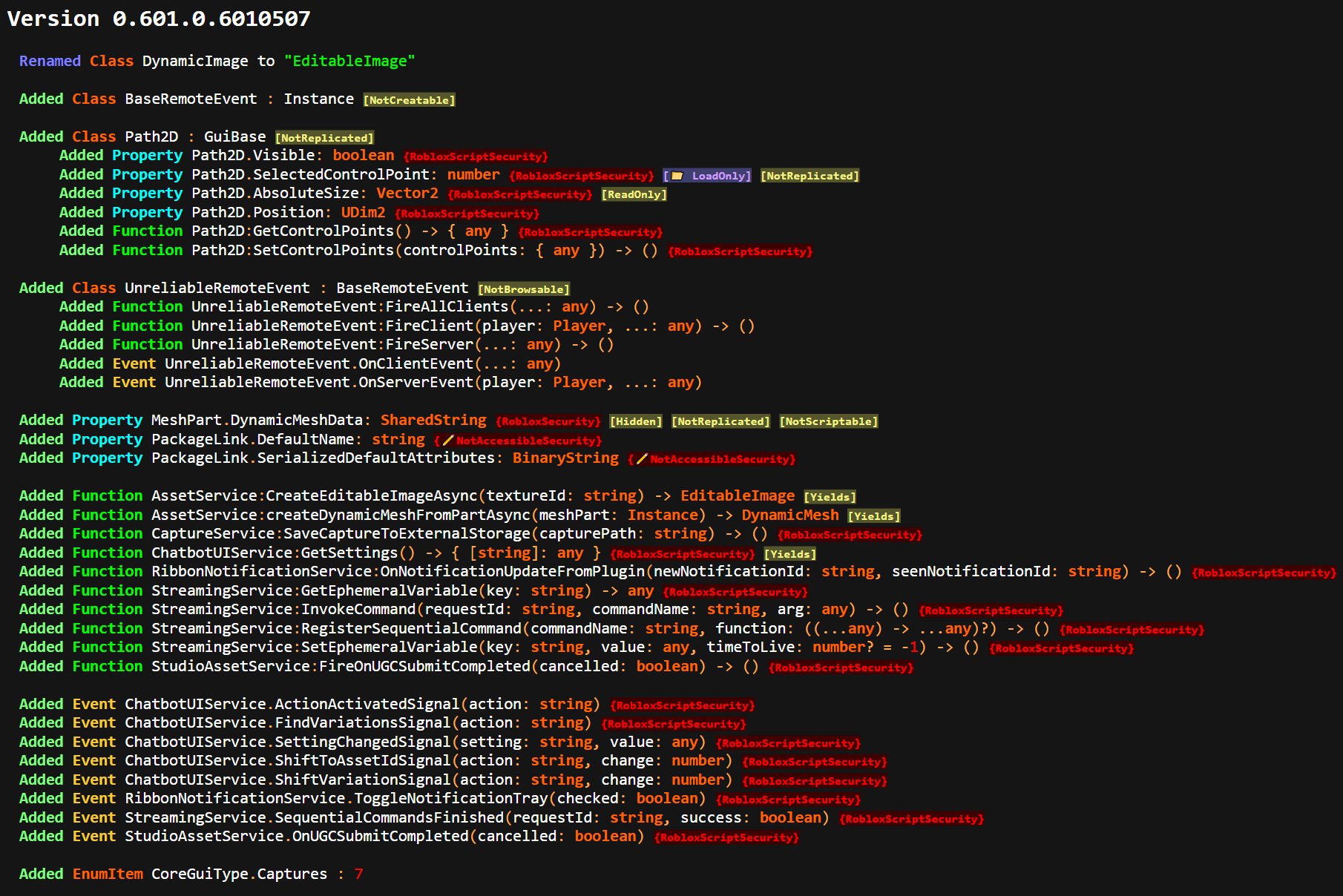Click "CaptureService:SaveCaptureToExternalStorage" function
The image size is (1343, 896).
[x=341, y=533]
